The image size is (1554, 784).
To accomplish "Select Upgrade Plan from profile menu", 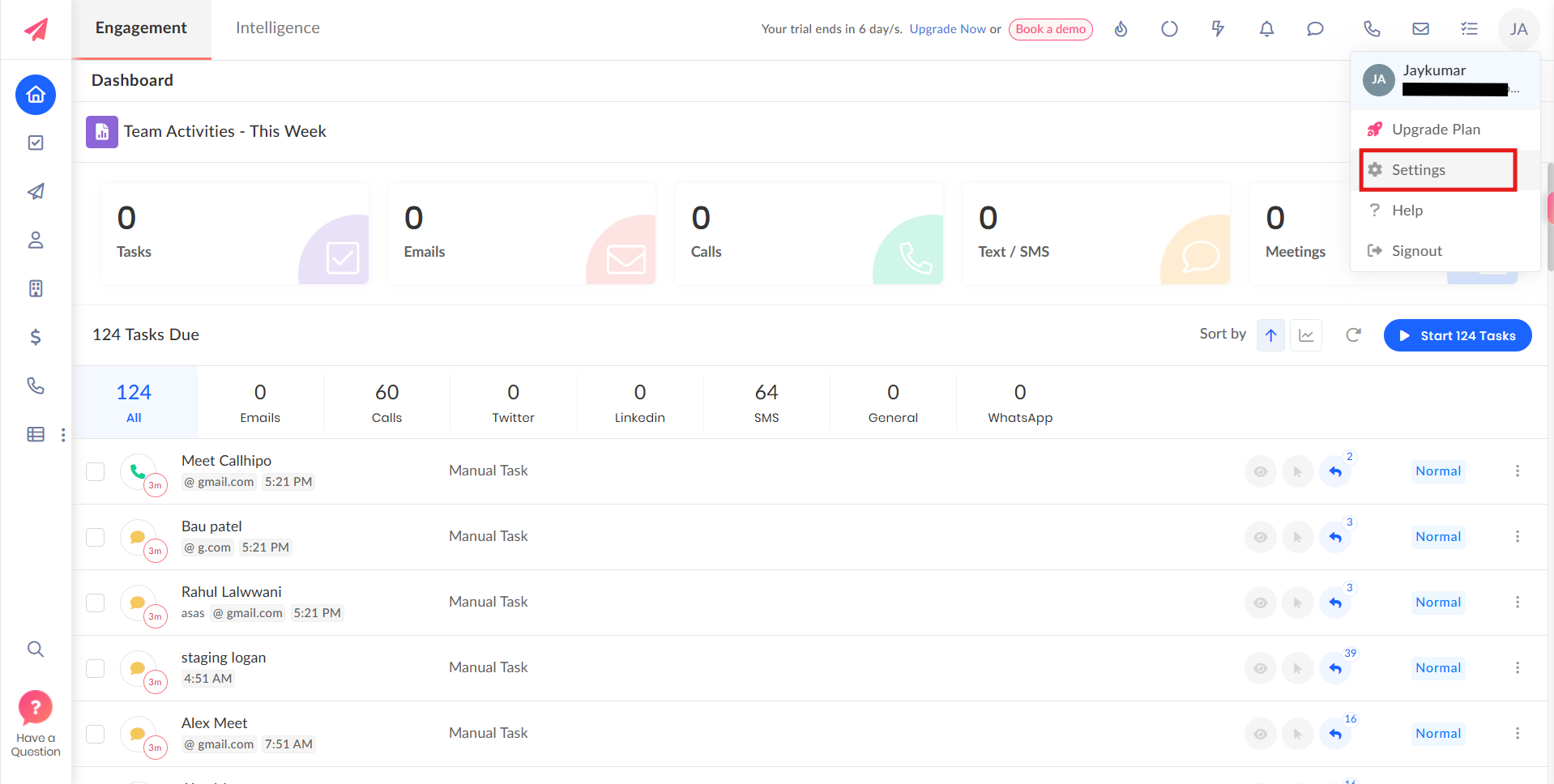I will coord(1445,130).
